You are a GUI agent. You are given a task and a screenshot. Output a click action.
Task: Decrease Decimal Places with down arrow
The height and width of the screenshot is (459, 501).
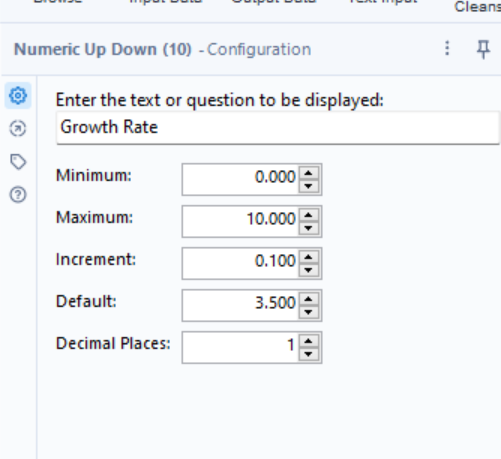[309, 354]
